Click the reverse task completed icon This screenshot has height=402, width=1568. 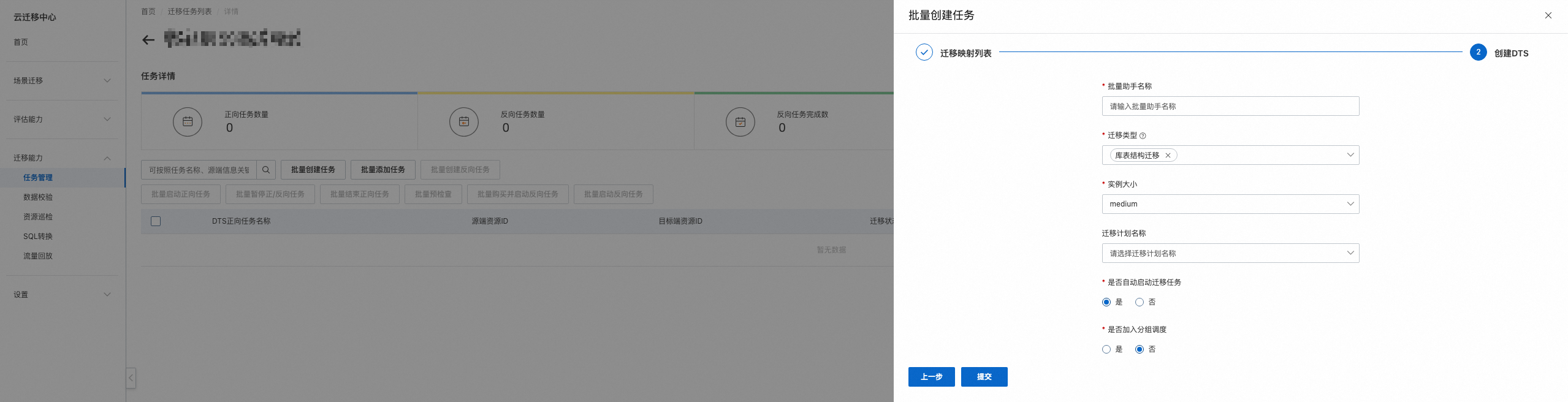740,121
